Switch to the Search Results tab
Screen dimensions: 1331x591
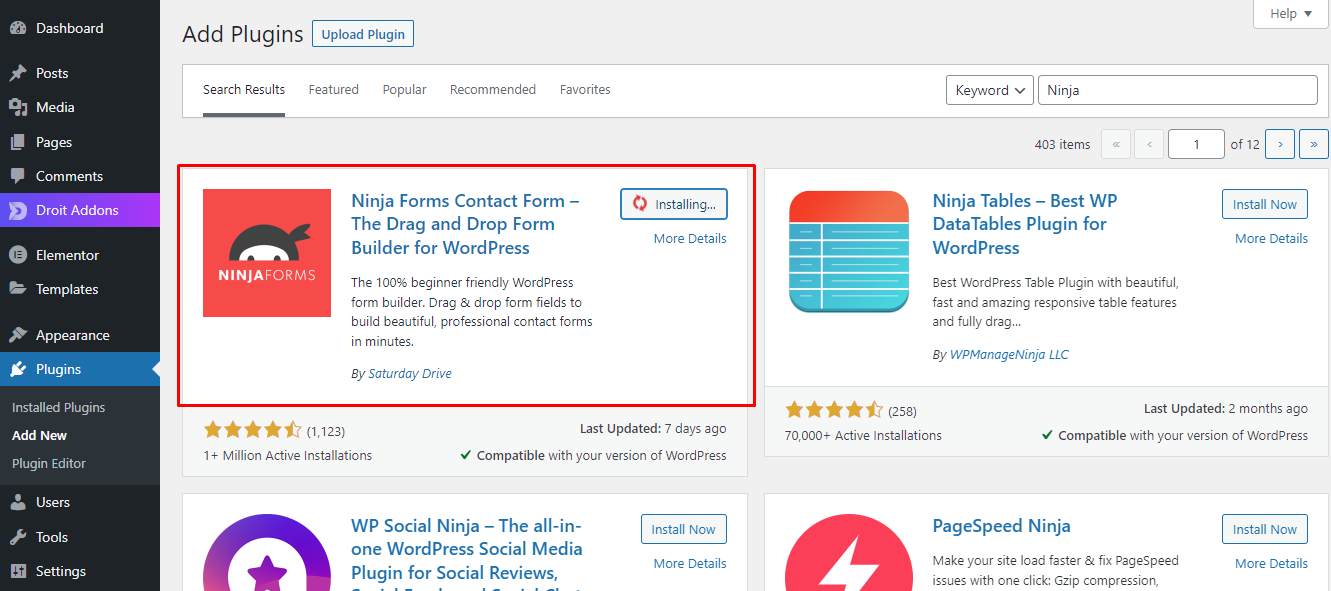point(244,90)
